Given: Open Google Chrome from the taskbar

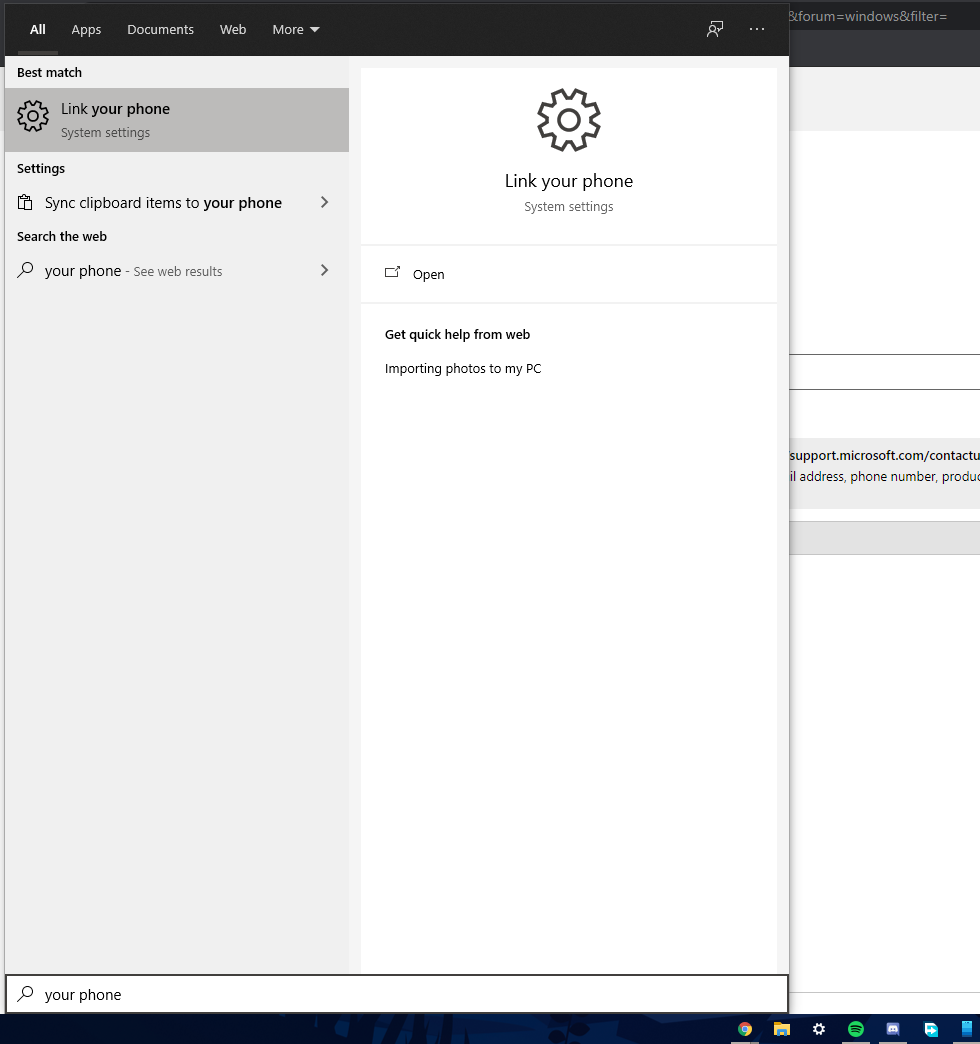Looking at the screenshot, I should 745,1029.
